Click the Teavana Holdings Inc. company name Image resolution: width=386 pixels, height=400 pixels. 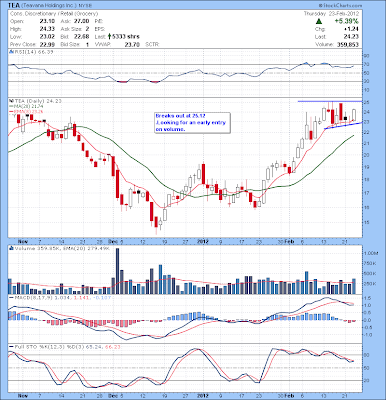[x=50, y=6]
